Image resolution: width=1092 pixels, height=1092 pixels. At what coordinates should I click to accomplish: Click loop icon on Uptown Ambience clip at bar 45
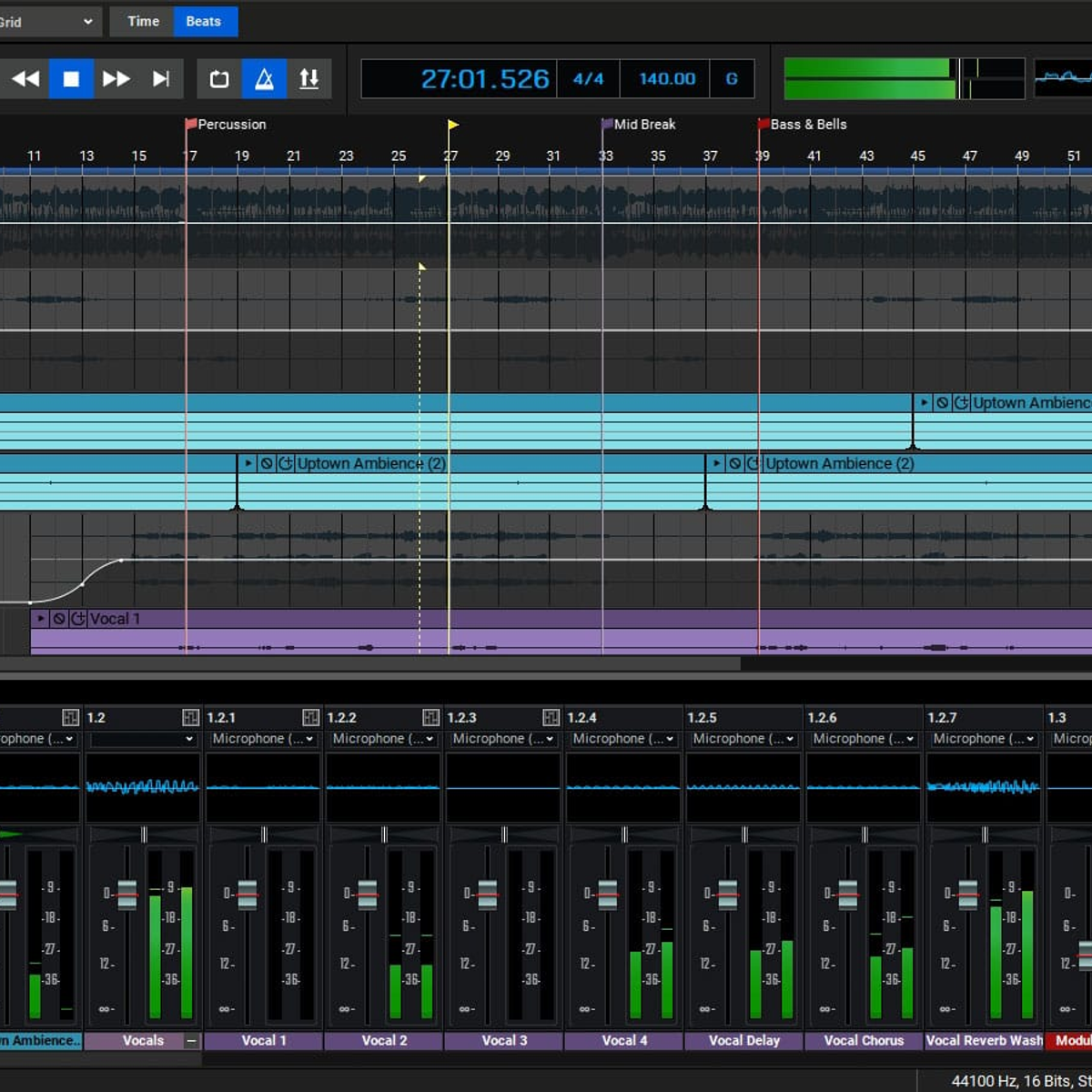coord(961,402)
